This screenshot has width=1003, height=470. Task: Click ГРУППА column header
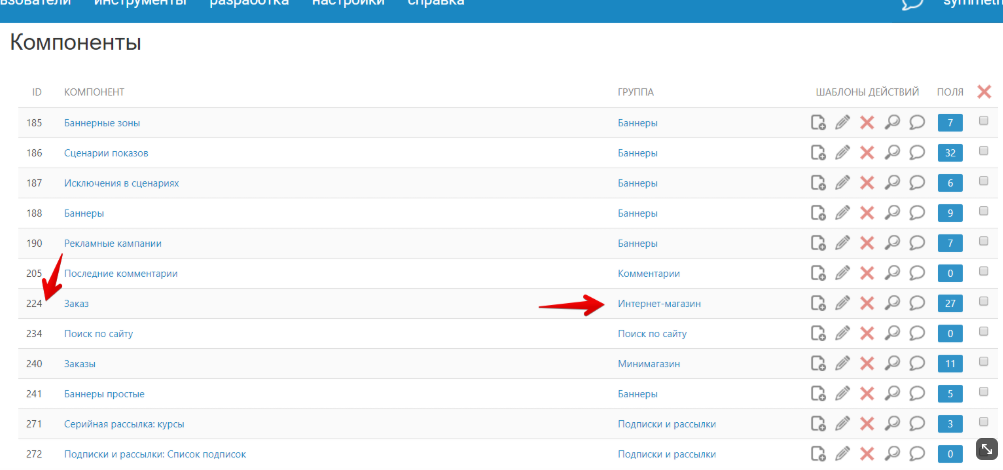(x=635, y=93)
